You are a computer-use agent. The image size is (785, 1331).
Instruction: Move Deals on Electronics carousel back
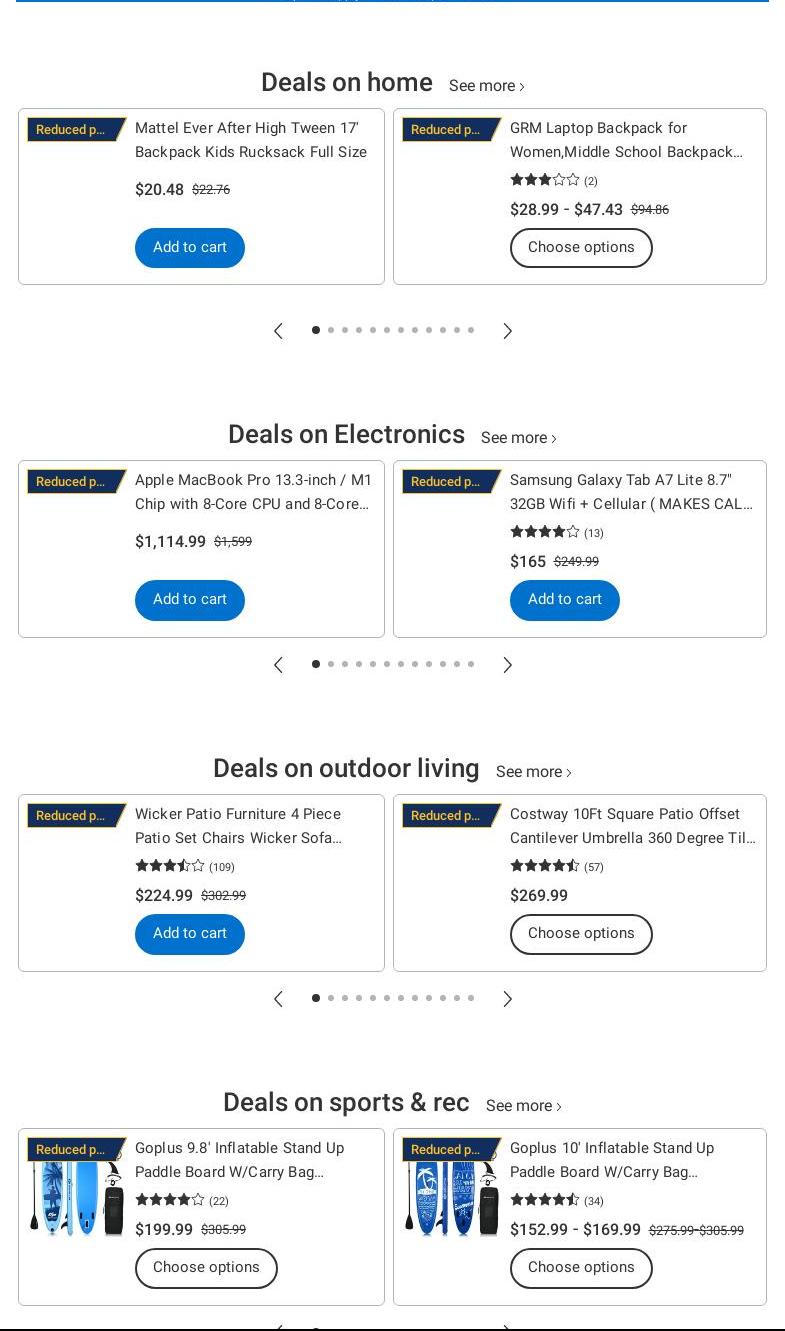click(x=279, y=665)
